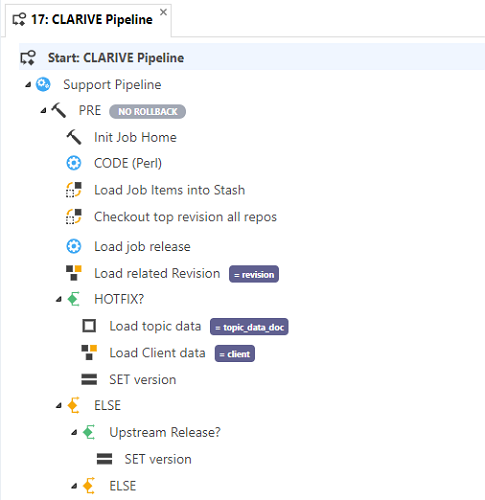Click the Load Job Items into Stash icon
The width and height of the screenshot is (485, 500).
point(74,190)
